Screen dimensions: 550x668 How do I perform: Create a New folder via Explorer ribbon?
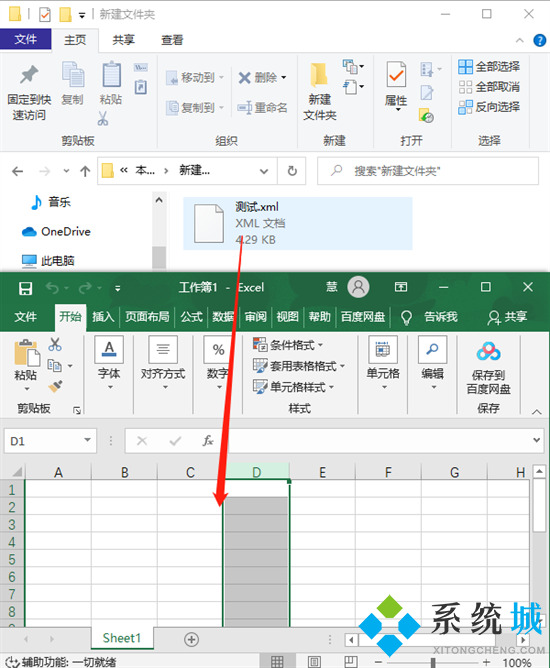coord(320,90)
